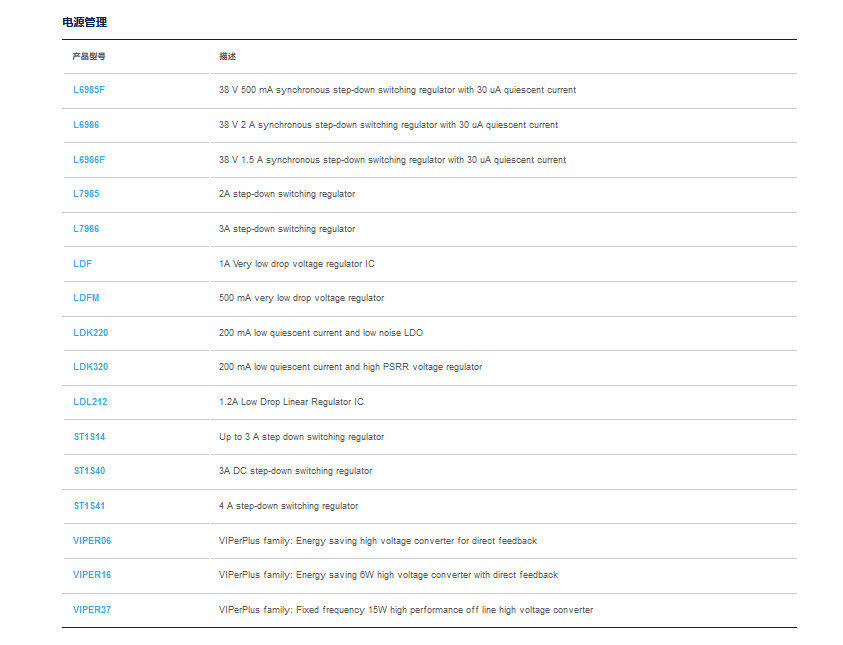Open the L7986 product link
This screenshot has width=843, height=645.
[86, 228]
